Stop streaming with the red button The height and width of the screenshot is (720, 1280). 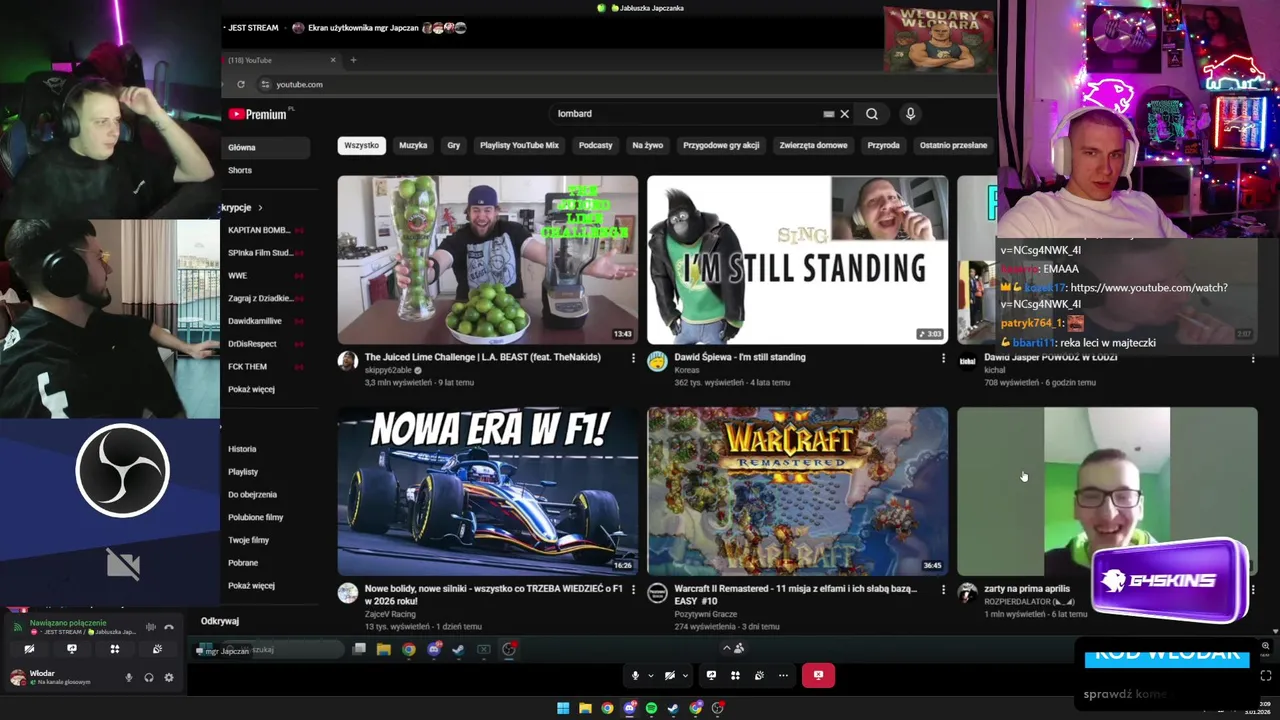[818, 675]
